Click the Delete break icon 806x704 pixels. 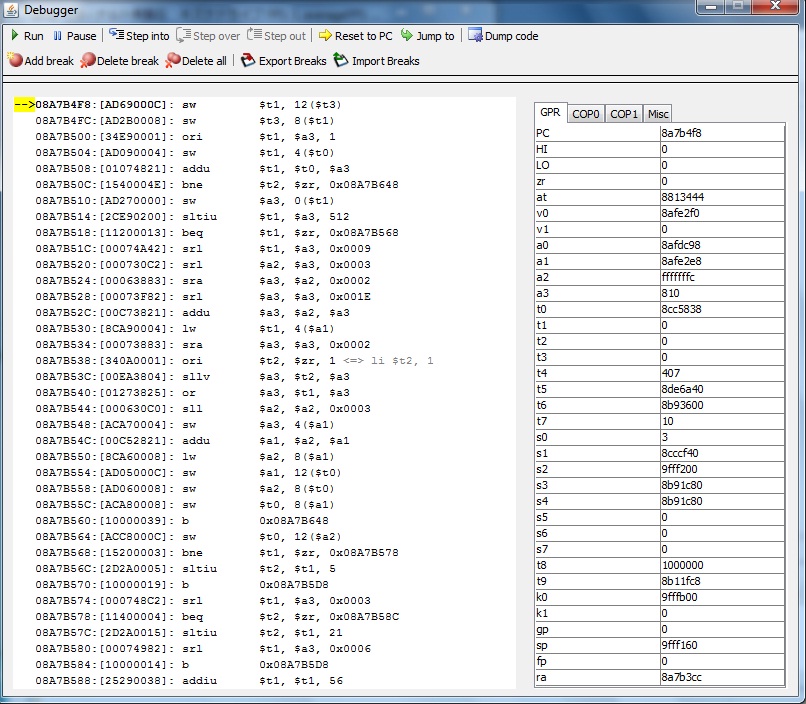tap(88, 61)
